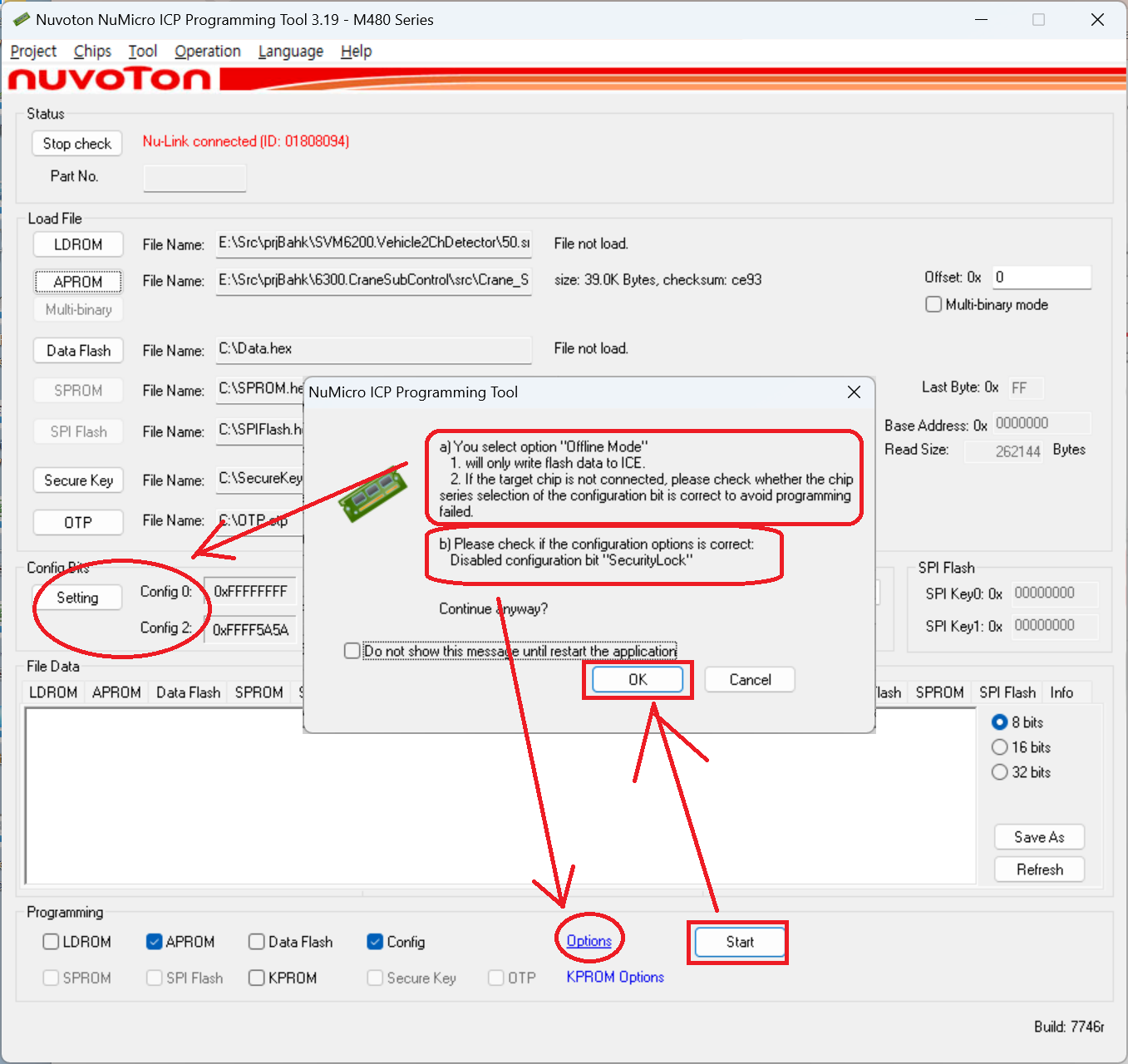Screen dimensions: 1128x1064
Task: Click the file data hex view area
Action: 500,796
